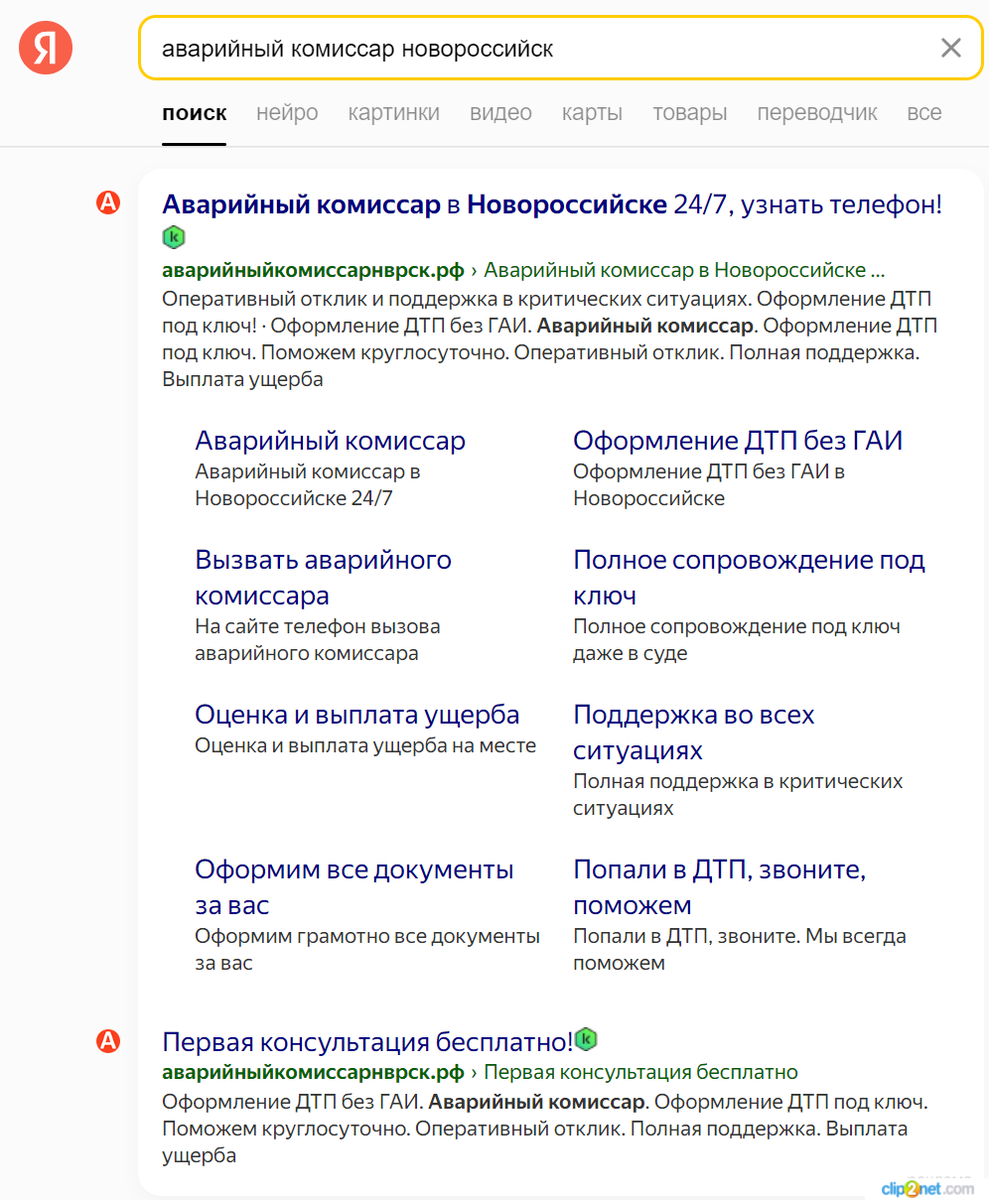Click the text 'Полное сопровождение под ключ даже в суде'
989x1200 pixels.
coord(737,640)
